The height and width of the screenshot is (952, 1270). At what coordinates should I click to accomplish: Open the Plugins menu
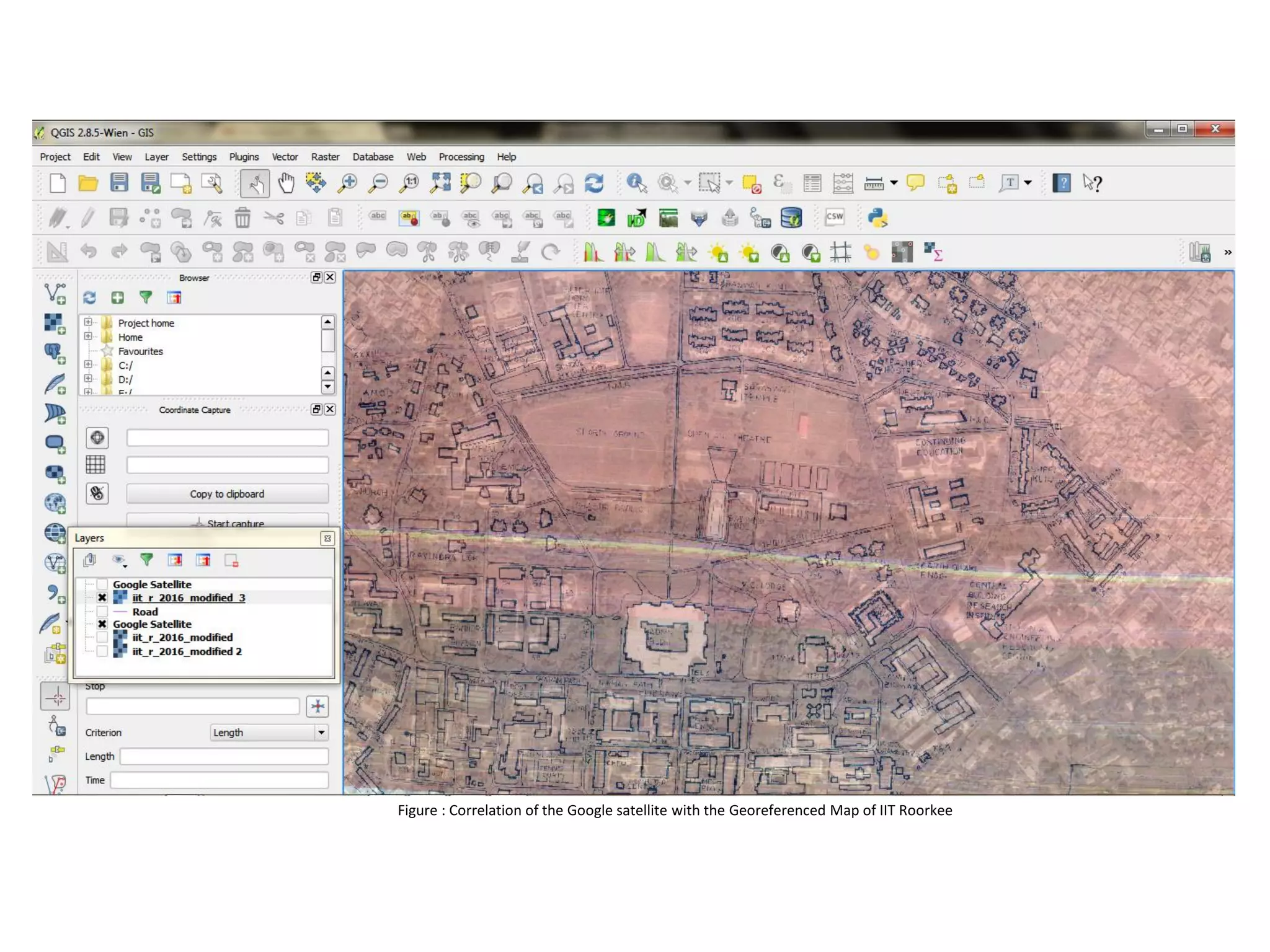[x=244, y=157]
